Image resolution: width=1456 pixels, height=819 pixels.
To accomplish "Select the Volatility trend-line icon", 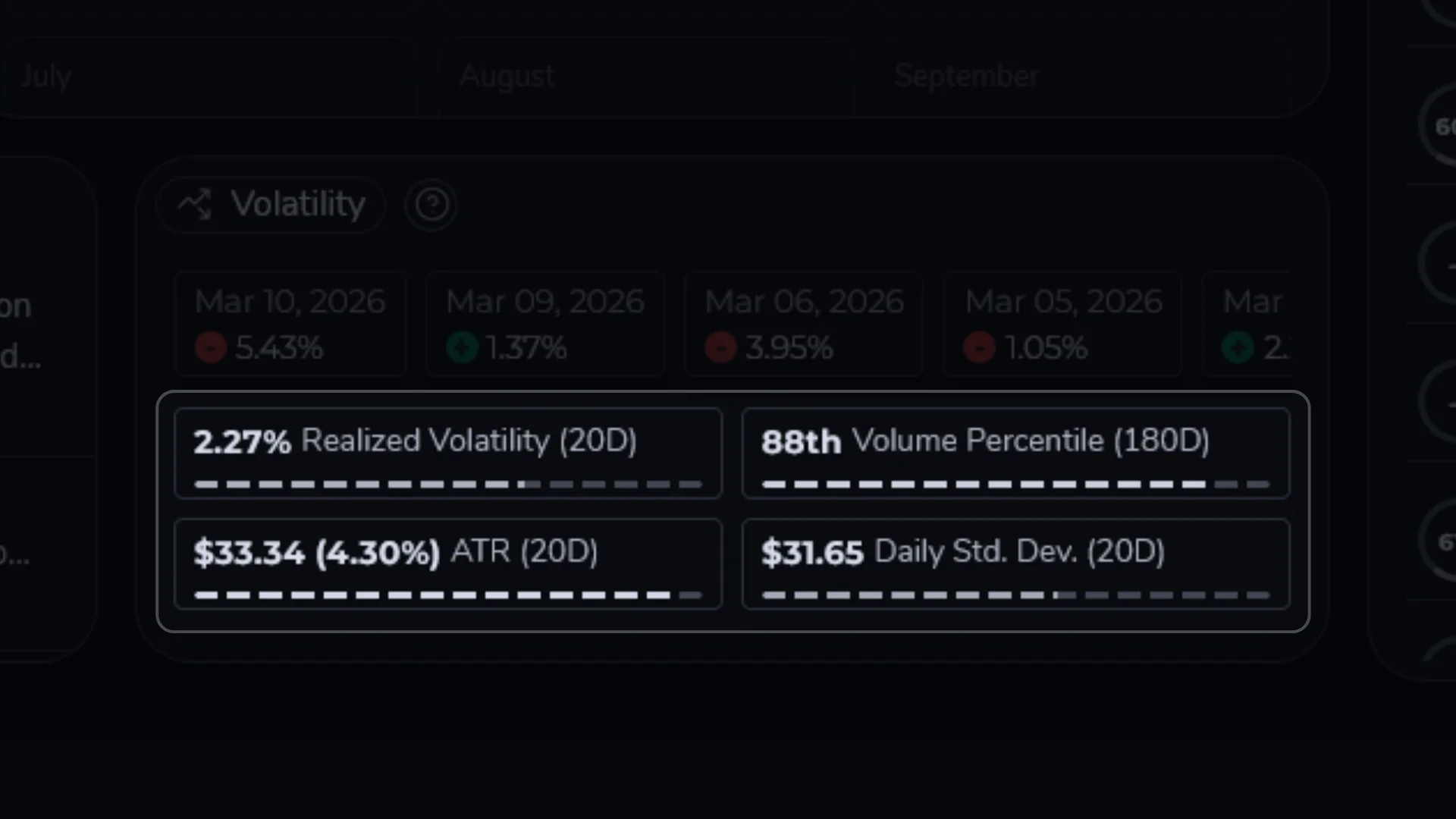I will [x=195, y=203].
